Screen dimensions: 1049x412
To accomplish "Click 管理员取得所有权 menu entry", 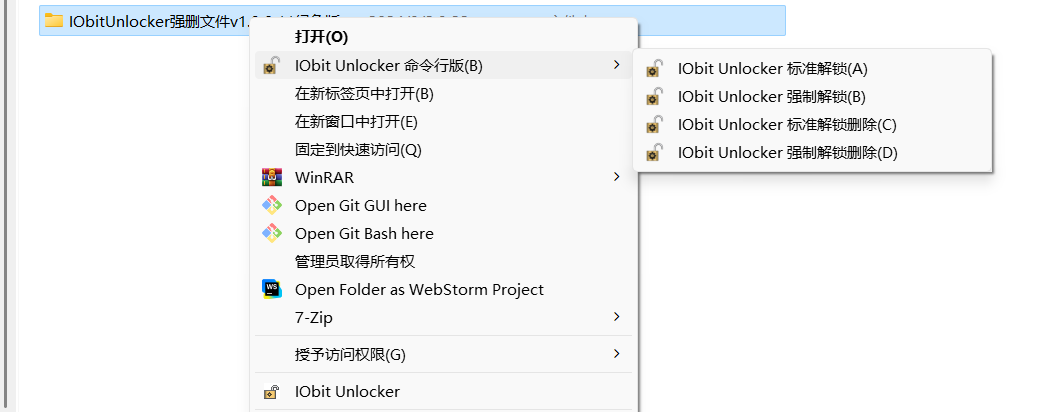I will pos(354,262).
